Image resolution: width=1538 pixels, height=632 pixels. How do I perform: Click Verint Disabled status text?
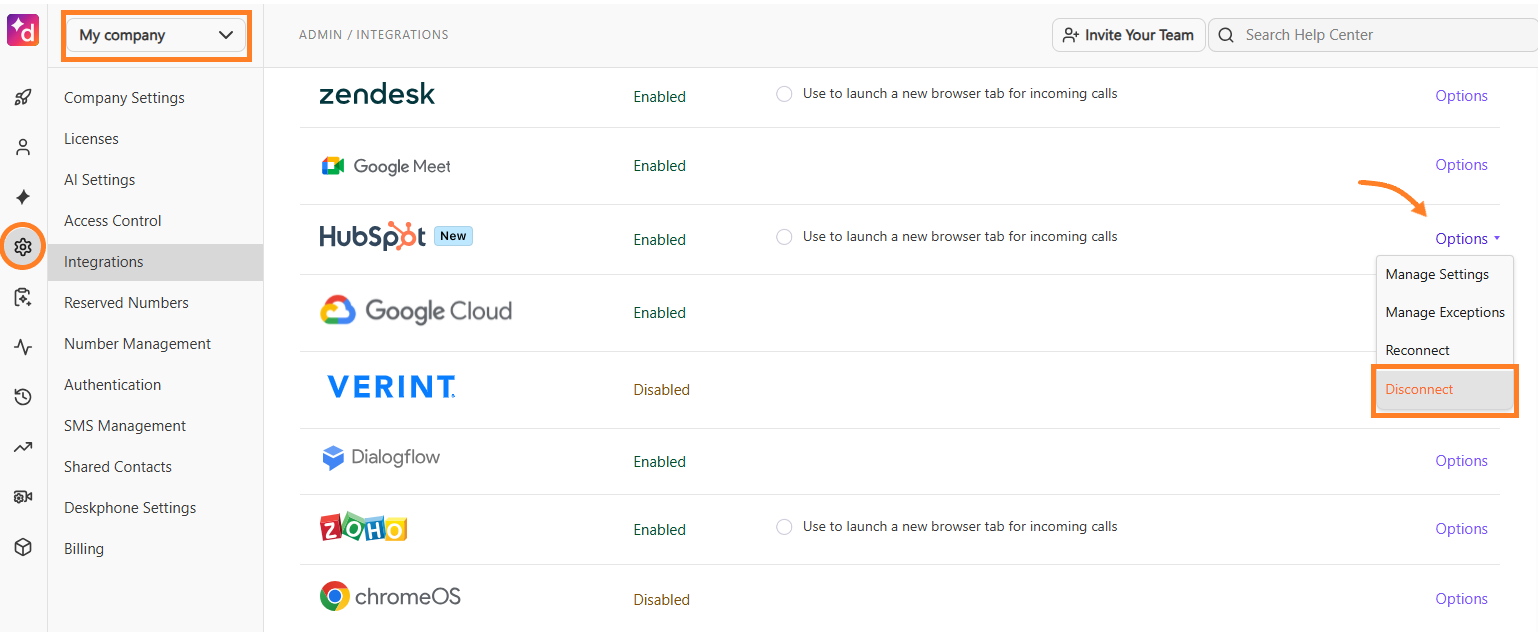(661, 390)
